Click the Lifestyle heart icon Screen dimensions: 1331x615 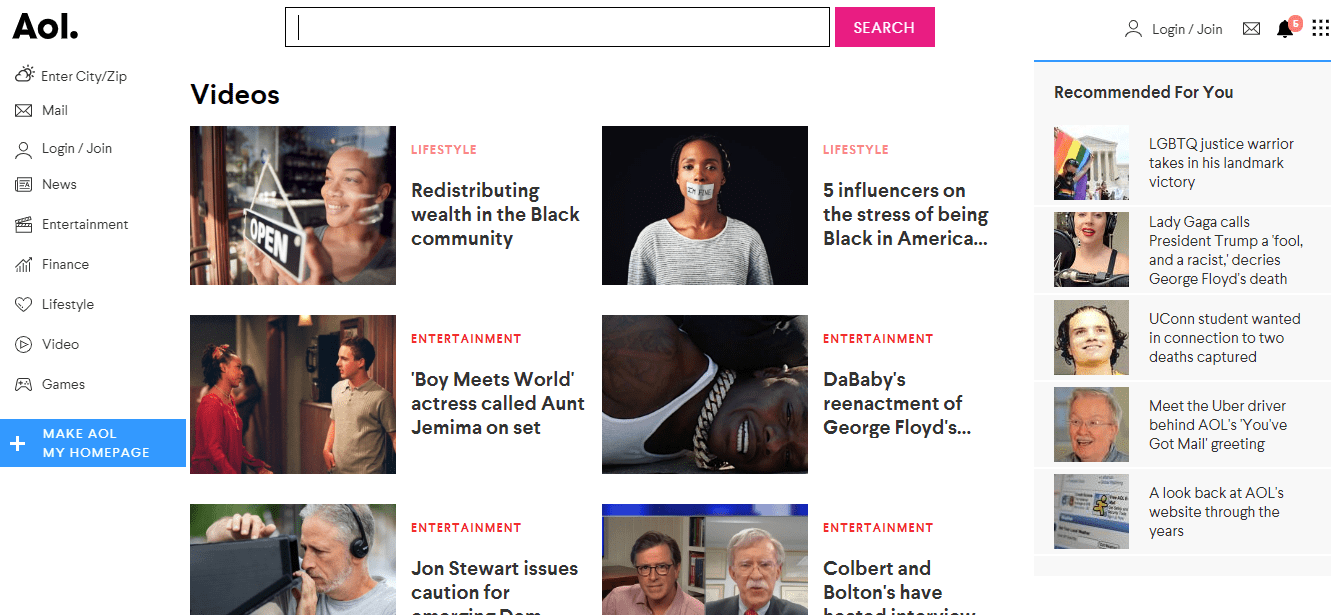pyautogui.click(x=24, y=305)
